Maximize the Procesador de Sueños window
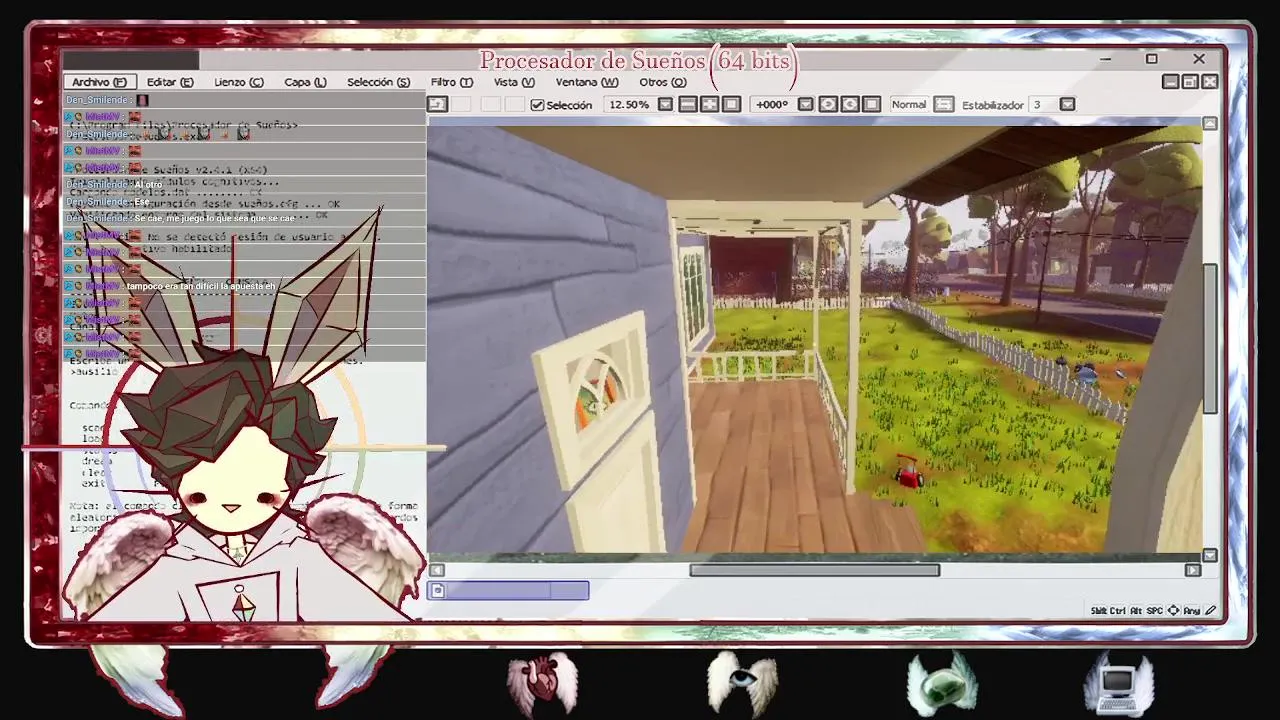The image size is (1280, 720). pos(1151,59)
